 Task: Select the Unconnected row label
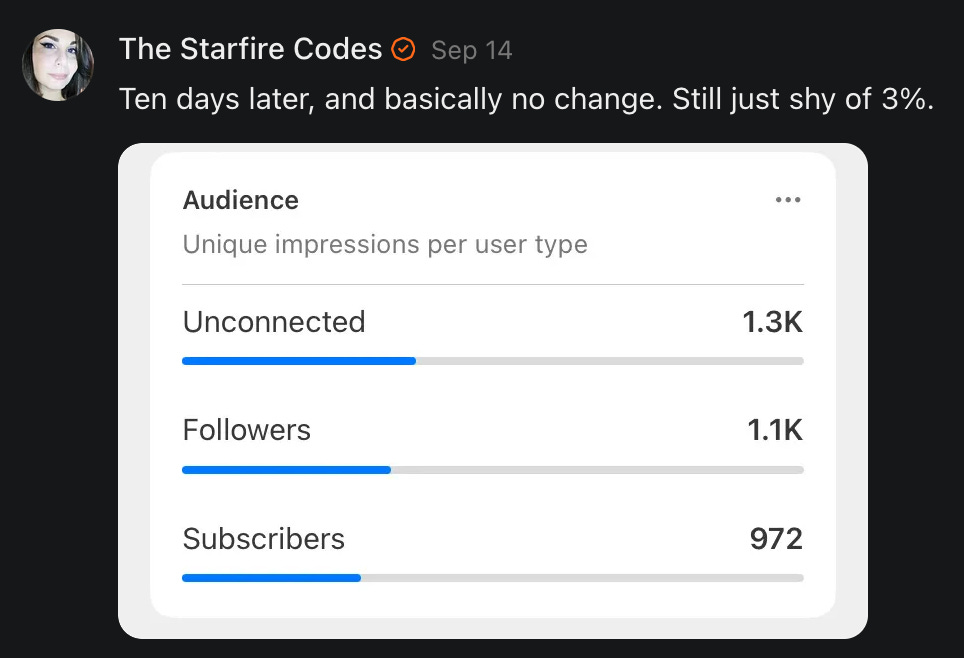click(x=274, y=322)
